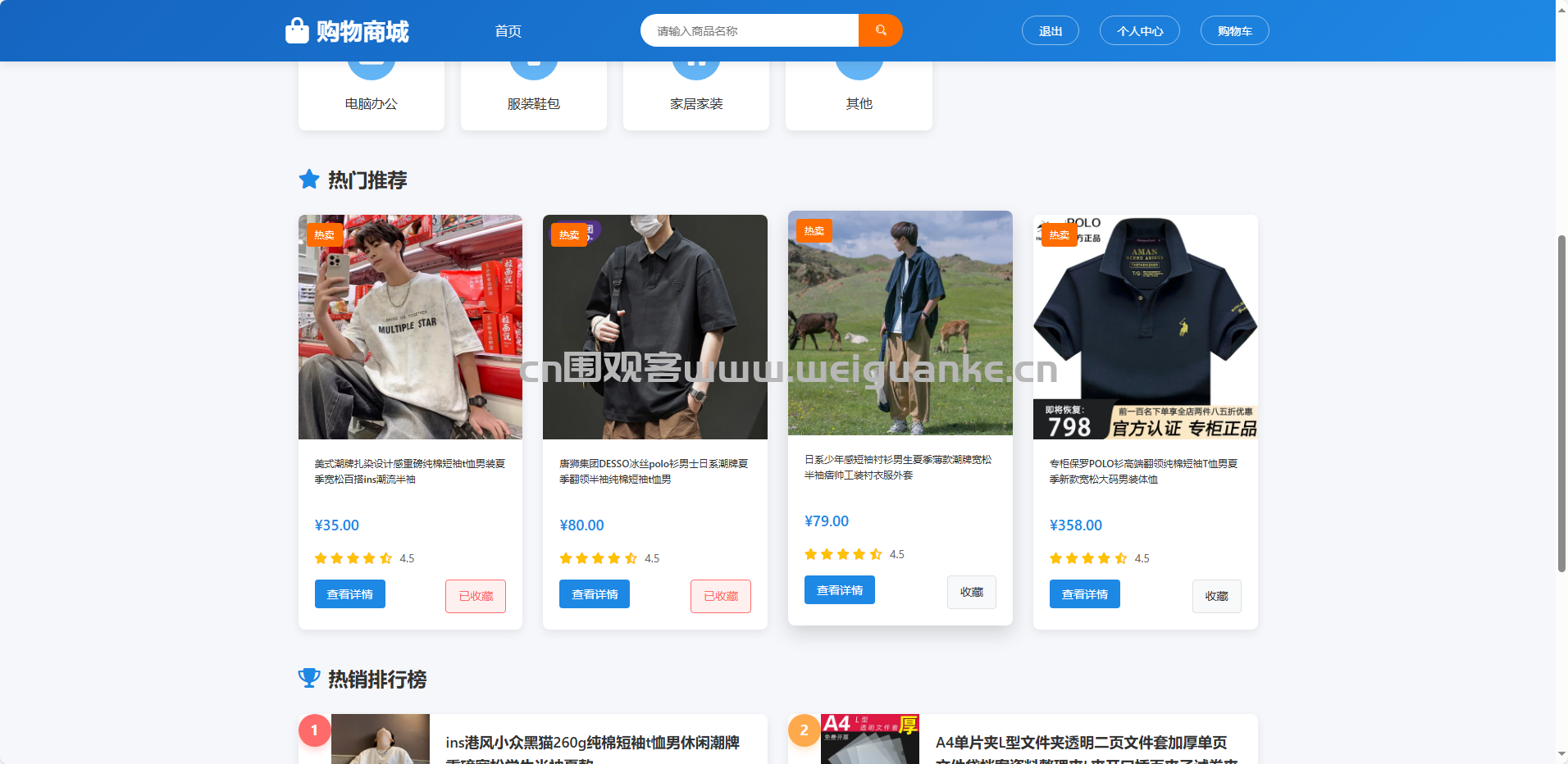Screen dimensions: 1568x764
Task: Click the 购物商城 site title
Action: click(x=362, y=31)
